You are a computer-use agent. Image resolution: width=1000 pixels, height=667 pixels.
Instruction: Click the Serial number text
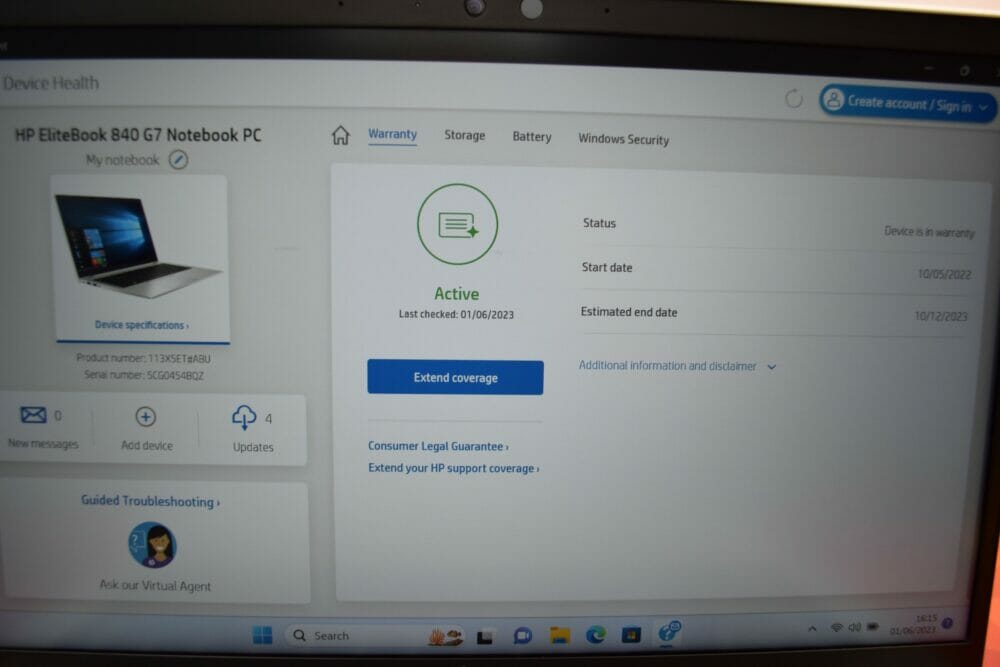pyautogui.click(x=144, y=375)
